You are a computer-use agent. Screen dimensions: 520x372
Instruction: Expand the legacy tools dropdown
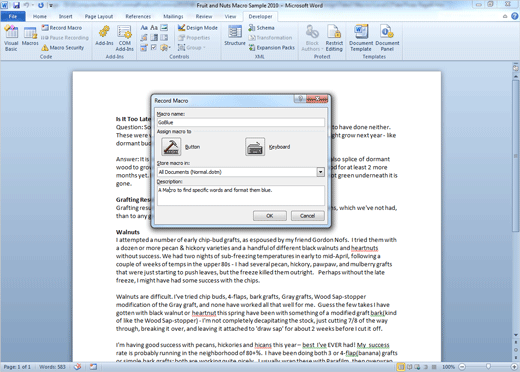coord(165,48)
